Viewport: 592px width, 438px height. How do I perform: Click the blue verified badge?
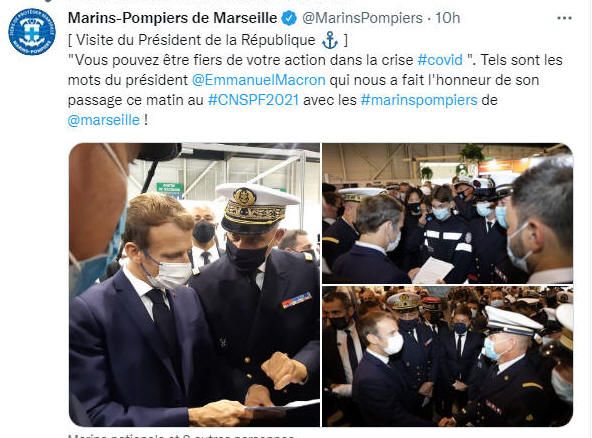tap(290, 18)
